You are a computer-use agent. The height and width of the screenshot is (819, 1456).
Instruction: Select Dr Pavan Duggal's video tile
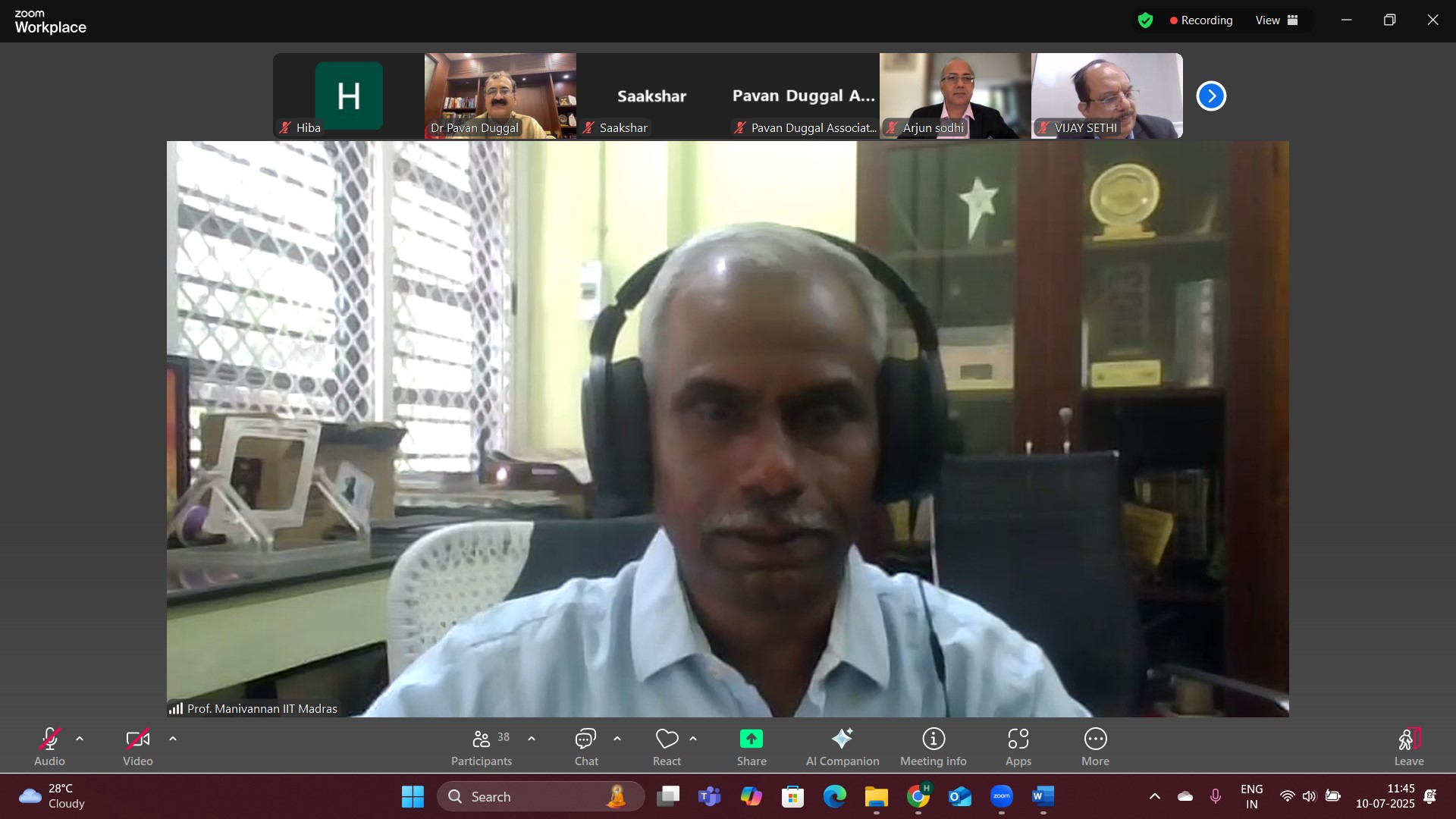pyautogui.click(x=500, y=96)
